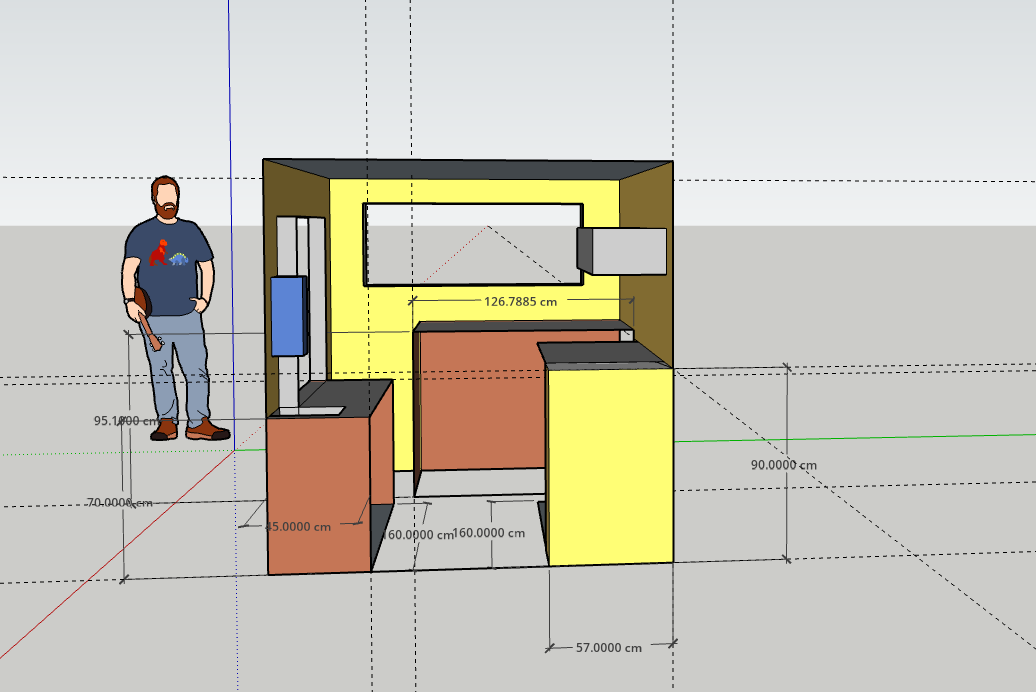Select the 45.0000 cm dimension label

298,527
